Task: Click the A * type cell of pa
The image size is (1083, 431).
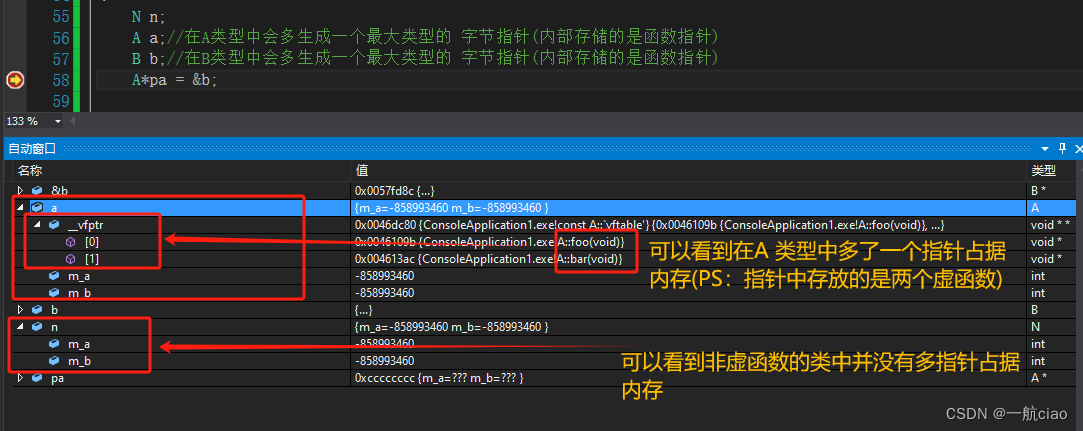Action: point(1039,378)
